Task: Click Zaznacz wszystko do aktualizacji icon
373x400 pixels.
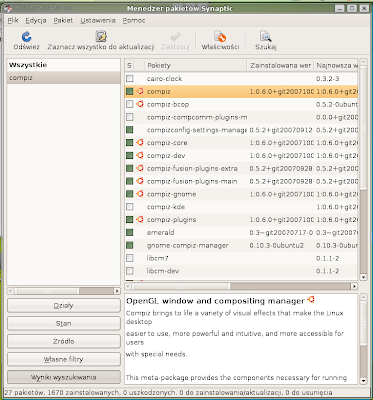Action: pyautogui.click(x=101, y=37)
